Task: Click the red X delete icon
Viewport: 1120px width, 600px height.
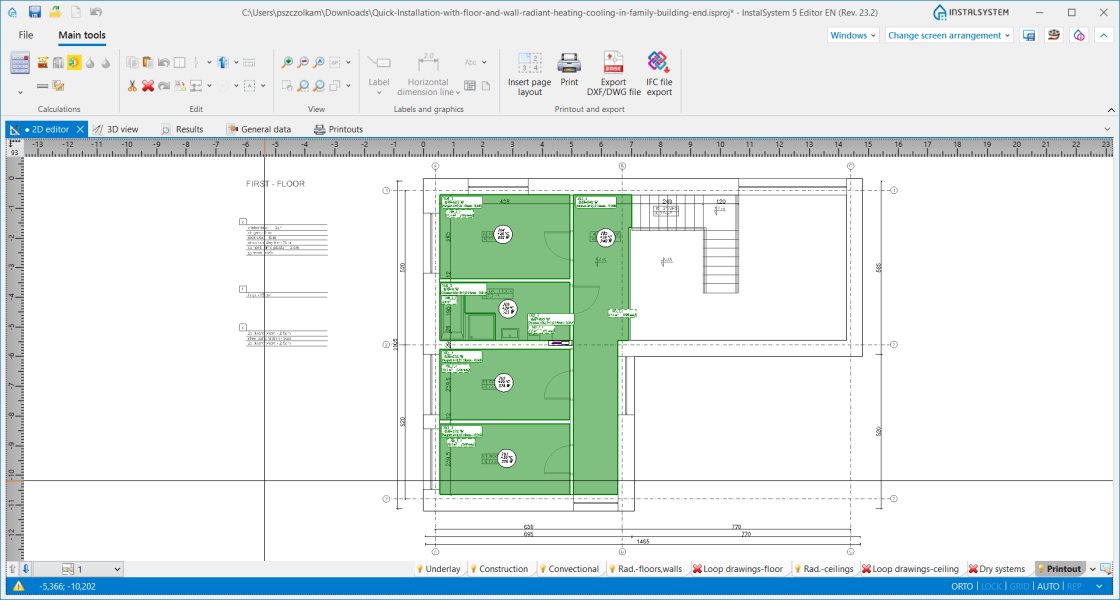Action: click(148, 86)
